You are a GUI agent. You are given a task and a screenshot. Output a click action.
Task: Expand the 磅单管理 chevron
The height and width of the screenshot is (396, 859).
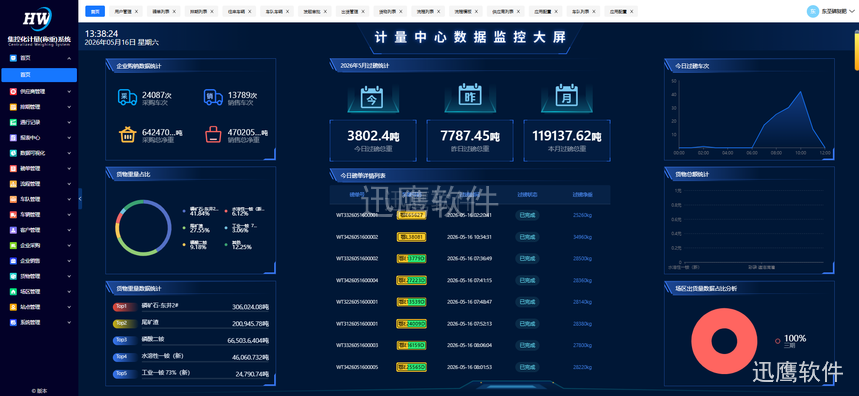[x=69, y=169]
